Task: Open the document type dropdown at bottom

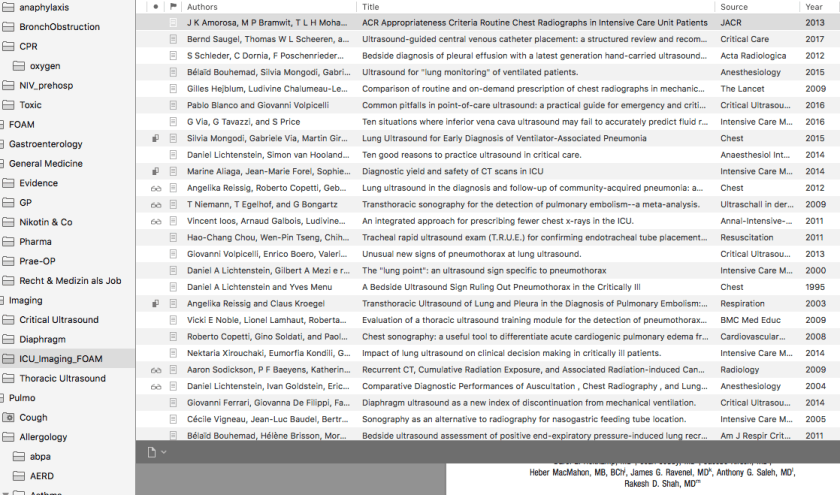Action: coord(157,453)
